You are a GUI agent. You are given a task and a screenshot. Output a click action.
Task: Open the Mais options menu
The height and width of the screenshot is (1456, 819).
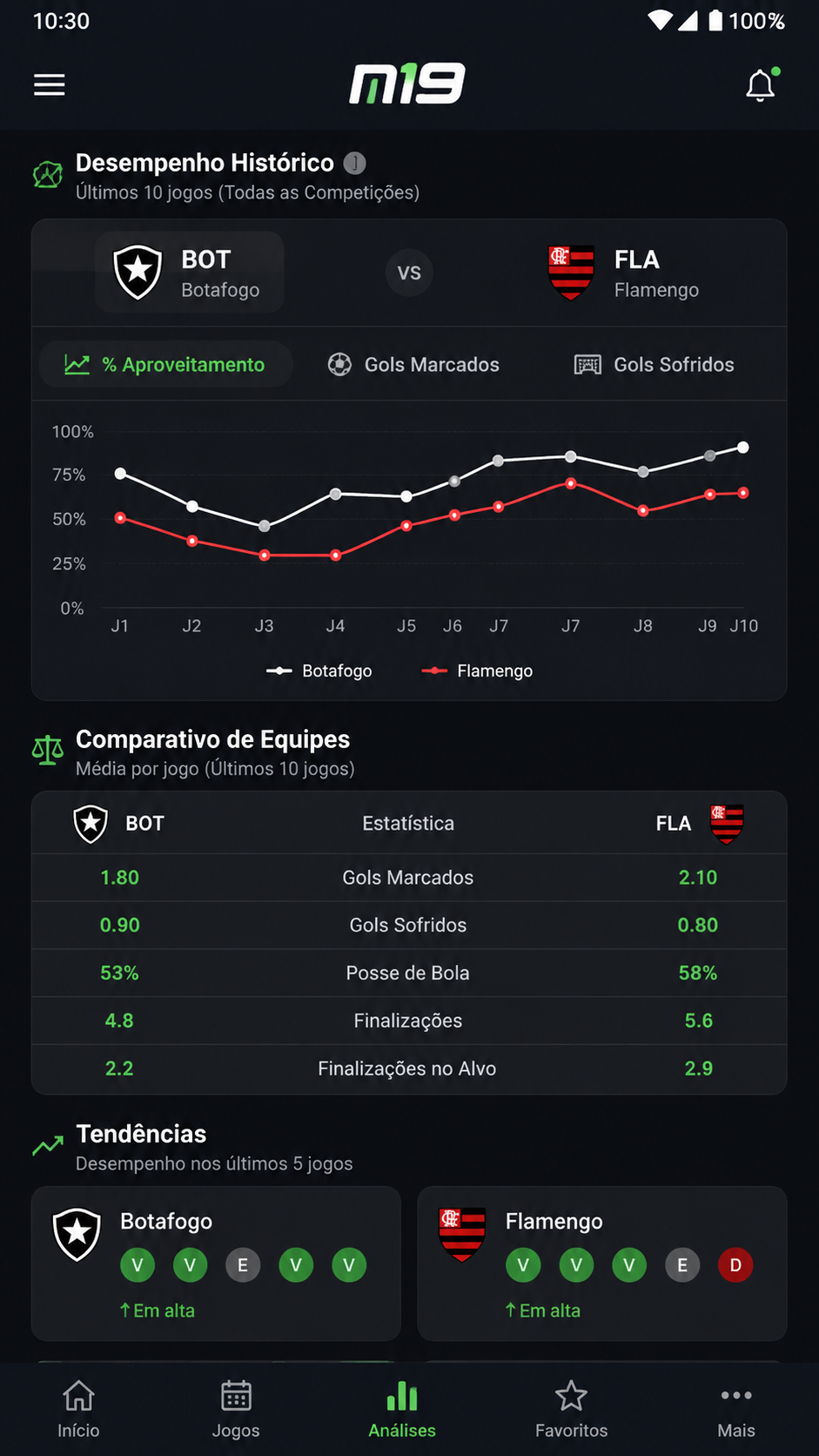click(x=736, y=1408)
